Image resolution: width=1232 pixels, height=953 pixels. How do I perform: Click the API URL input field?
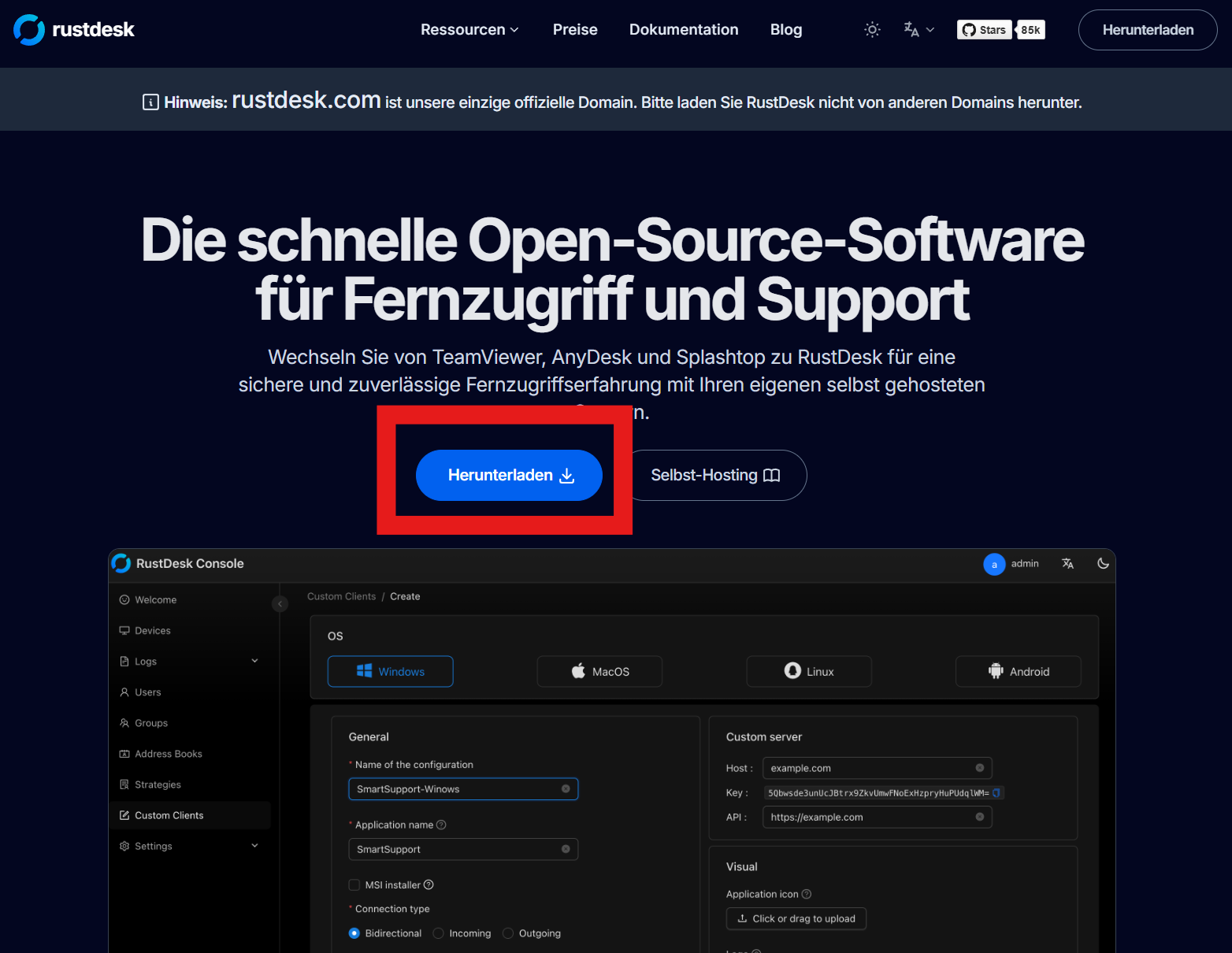point(878,818)
